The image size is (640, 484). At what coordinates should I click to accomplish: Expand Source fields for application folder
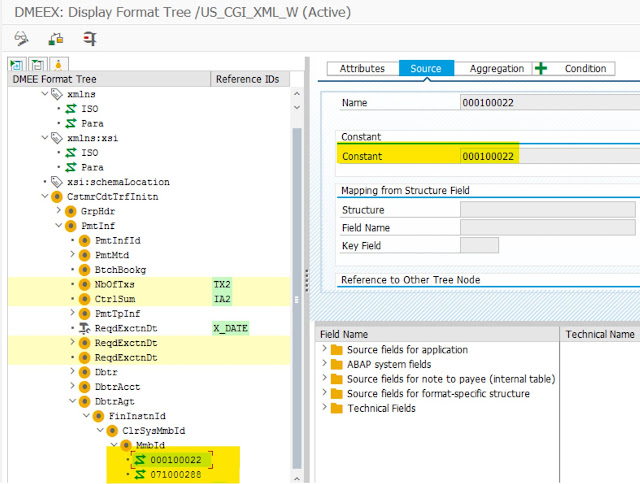[324, 349]
